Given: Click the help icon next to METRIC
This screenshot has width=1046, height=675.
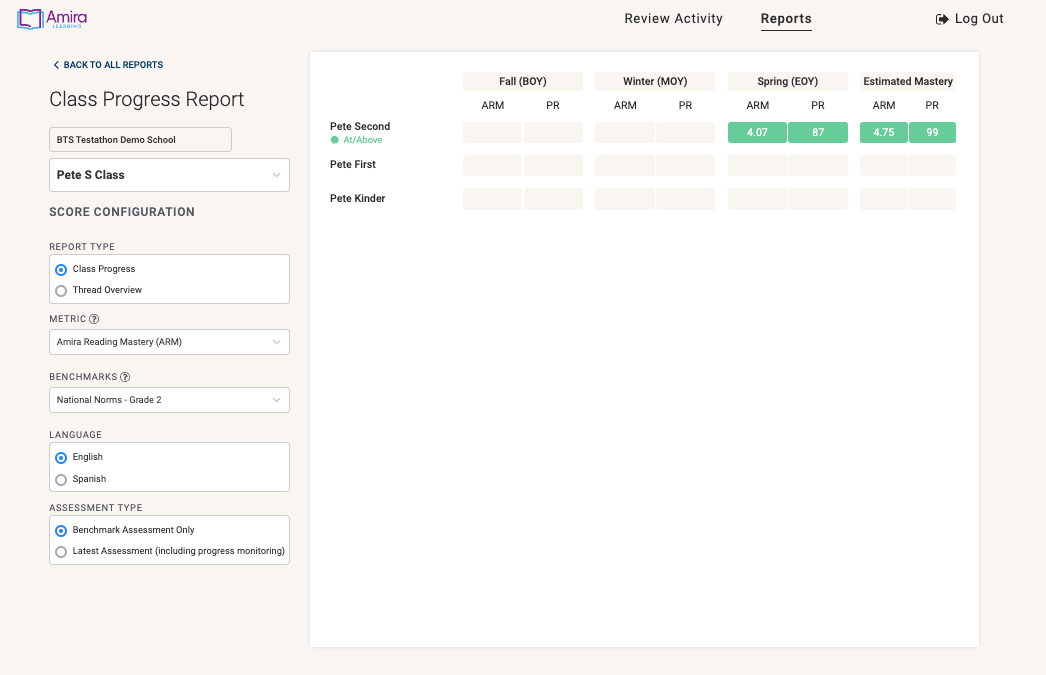Looking at the screenshot, I should coord(95,318).
